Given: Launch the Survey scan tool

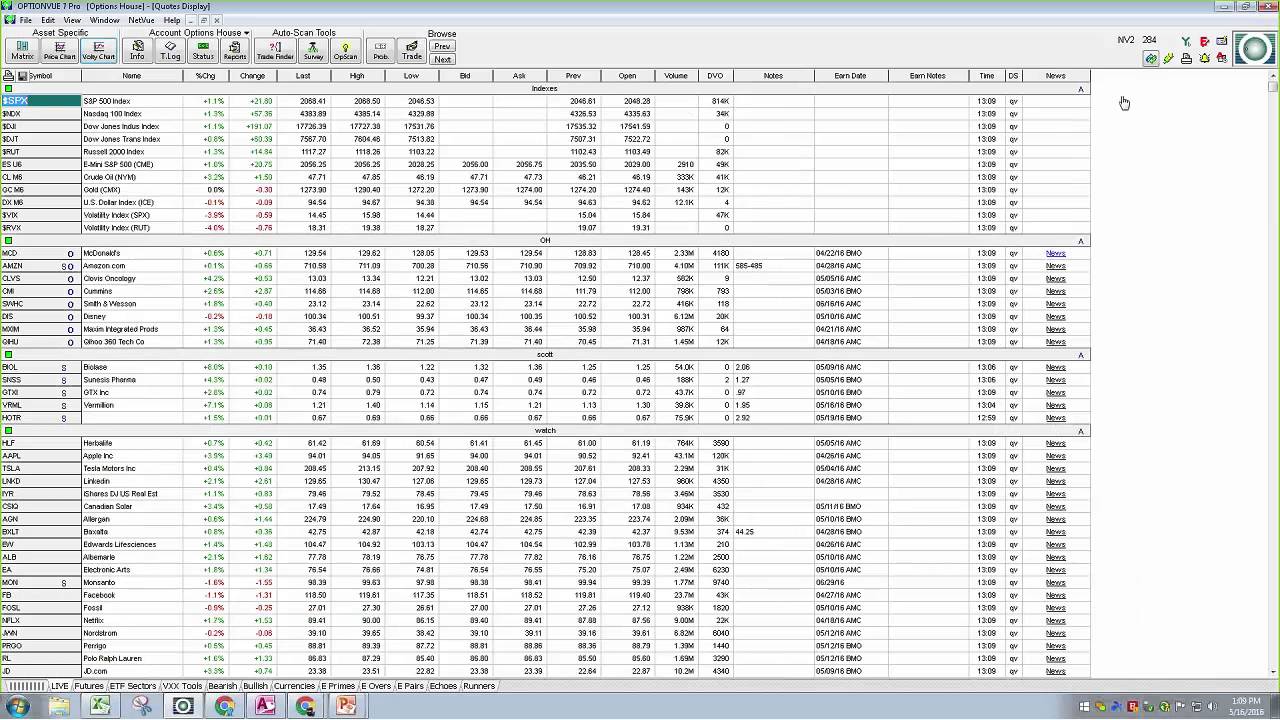Looking at the screenshot, I should coord(313,50).
